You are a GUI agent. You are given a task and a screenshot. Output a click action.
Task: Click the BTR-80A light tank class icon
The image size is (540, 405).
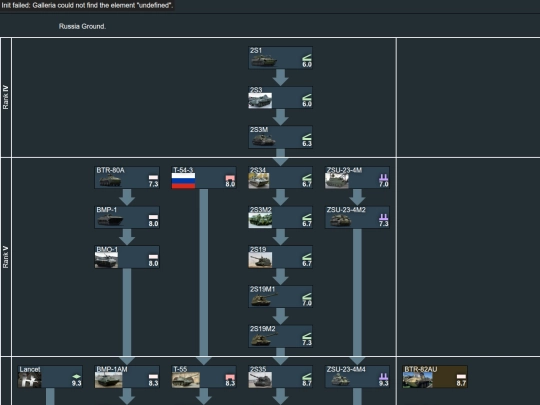[153, 178]
